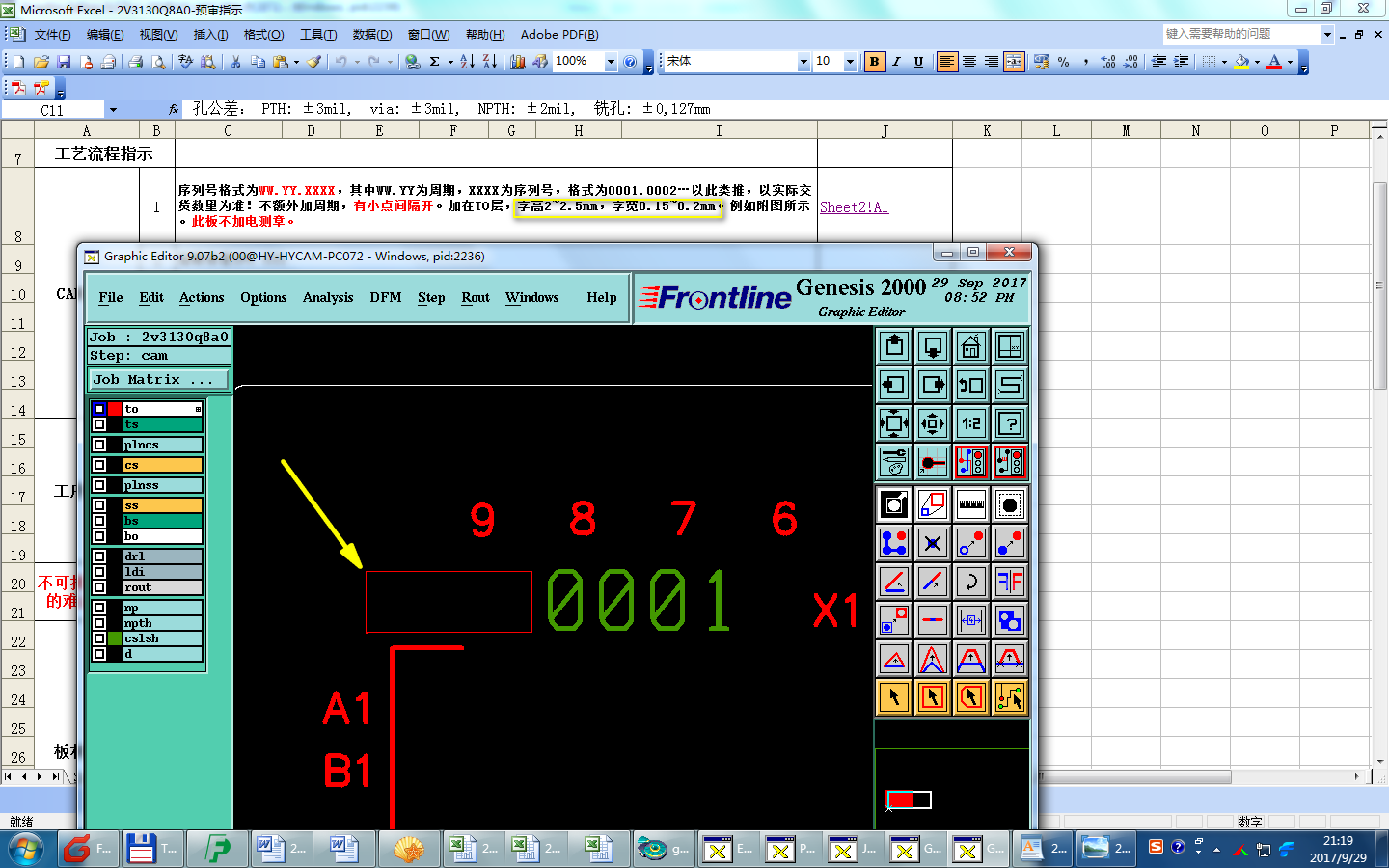Toggle Italic formatting in Excel

(896, 62)
